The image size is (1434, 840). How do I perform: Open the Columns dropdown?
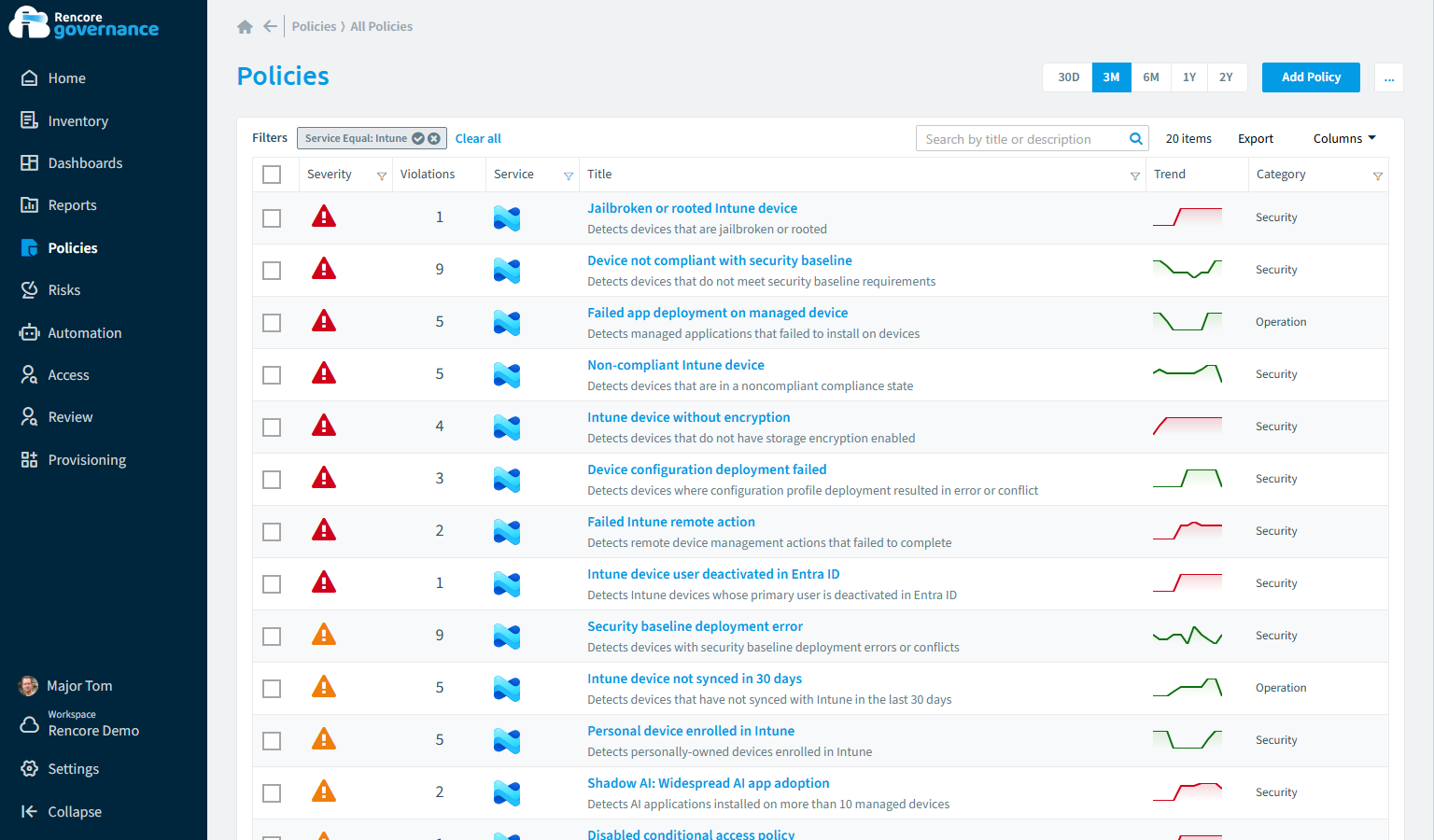[x=1344, y=138]
